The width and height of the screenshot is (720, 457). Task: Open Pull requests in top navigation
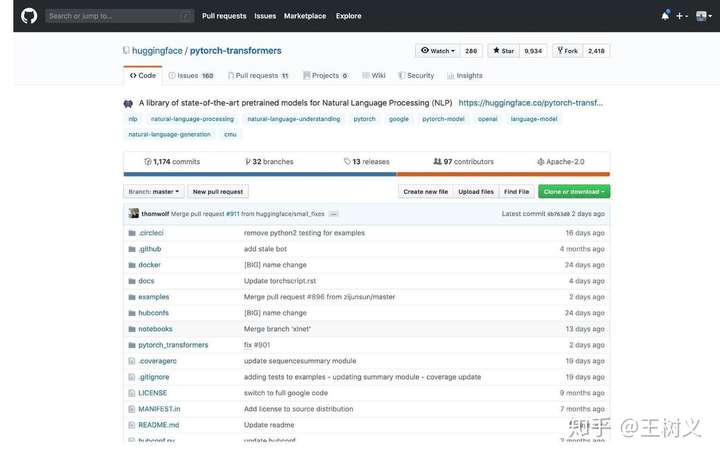point(224,16)
